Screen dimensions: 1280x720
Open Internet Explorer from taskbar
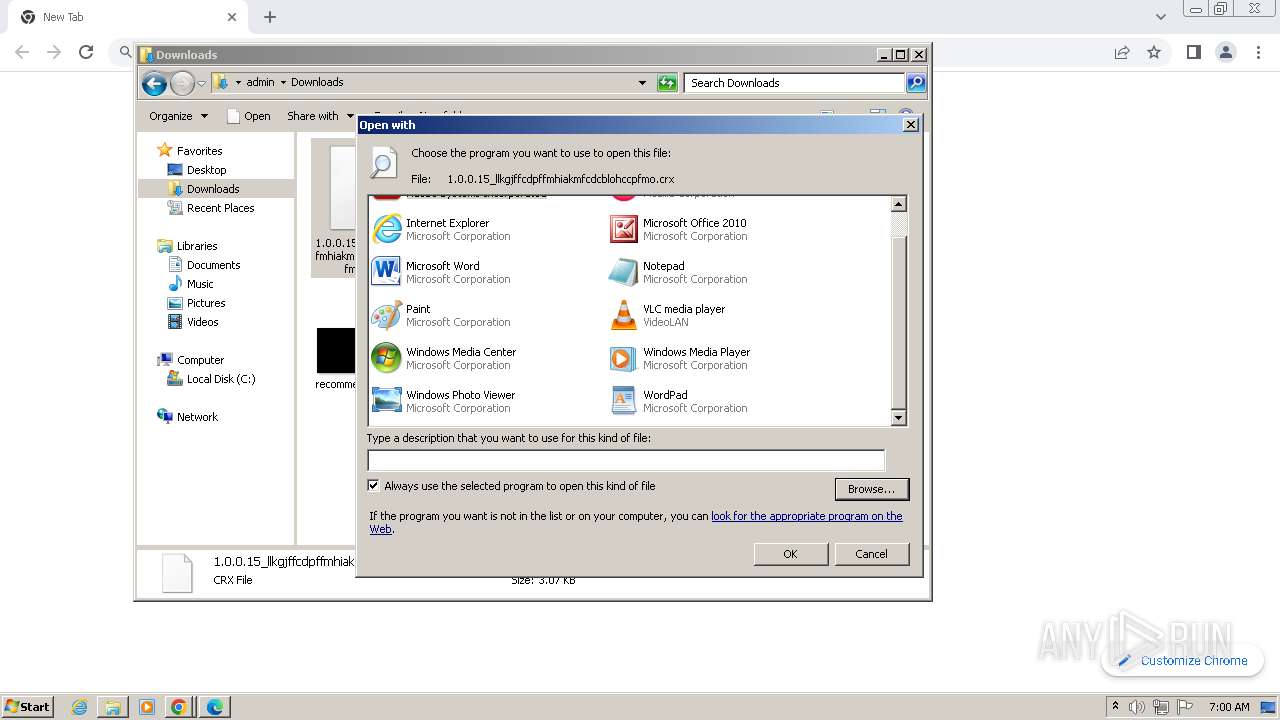(80, 707)
